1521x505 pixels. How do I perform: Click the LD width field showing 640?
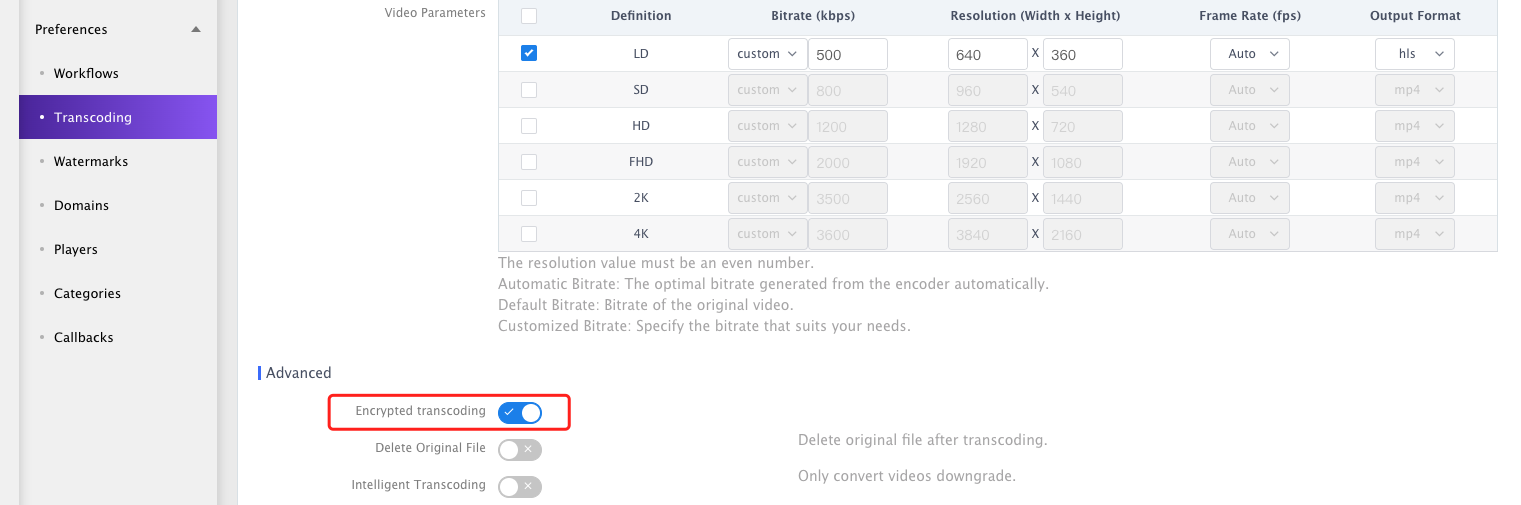(x=988, y=54)
